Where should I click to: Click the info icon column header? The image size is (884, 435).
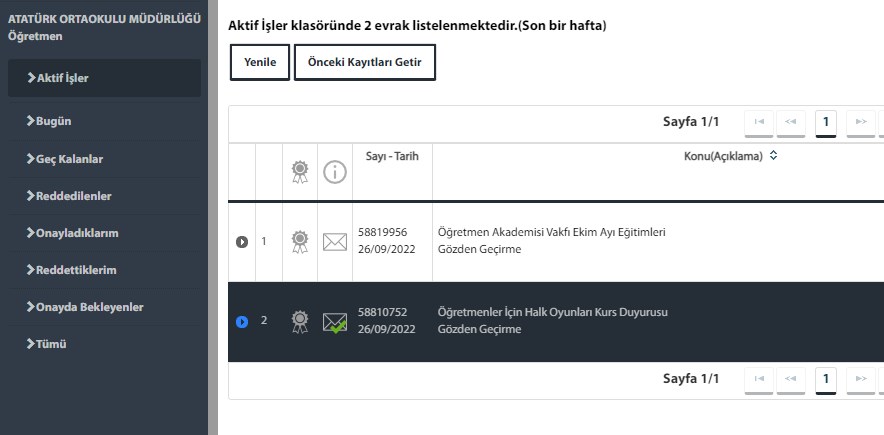(334, 172)
